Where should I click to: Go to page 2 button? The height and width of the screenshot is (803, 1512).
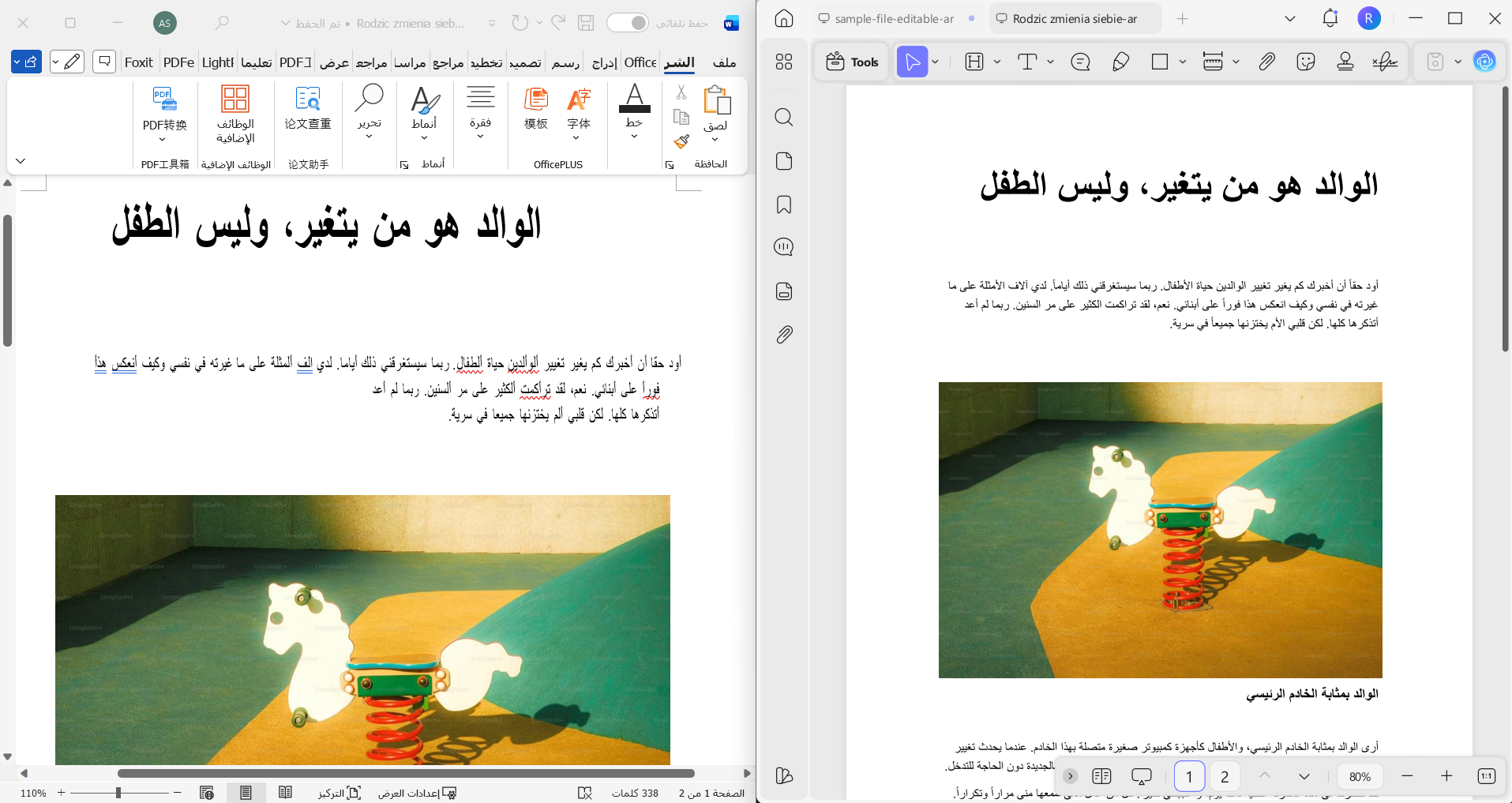pyautogui.click(x=1225, y=776)
